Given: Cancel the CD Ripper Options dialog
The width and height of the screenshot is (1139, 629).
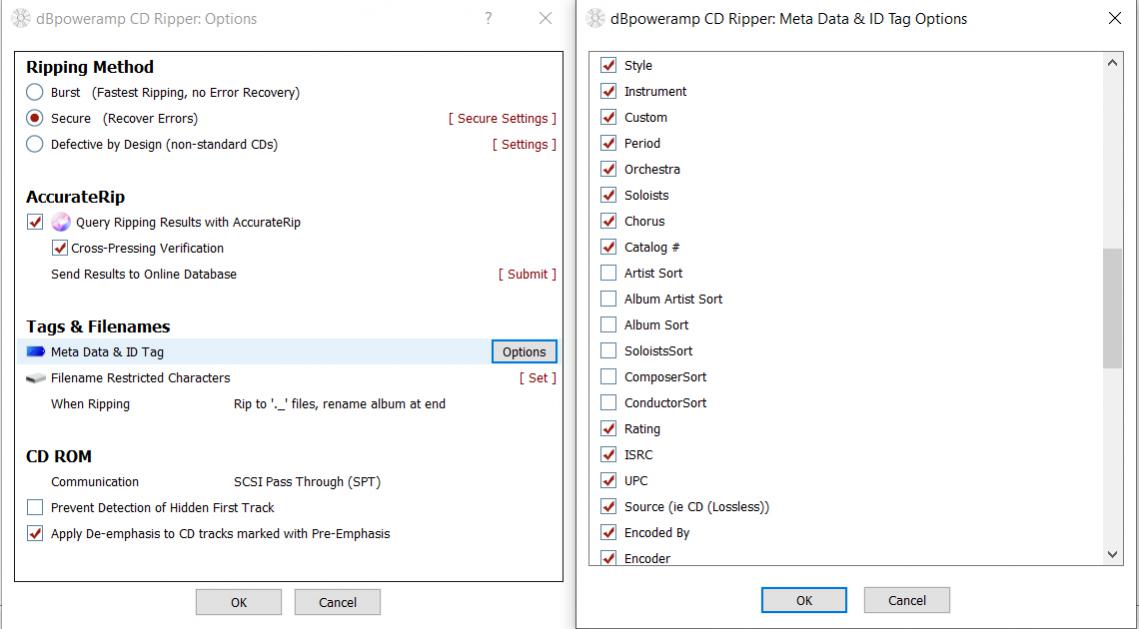Looking at the screenshot, I should [337, 602].
